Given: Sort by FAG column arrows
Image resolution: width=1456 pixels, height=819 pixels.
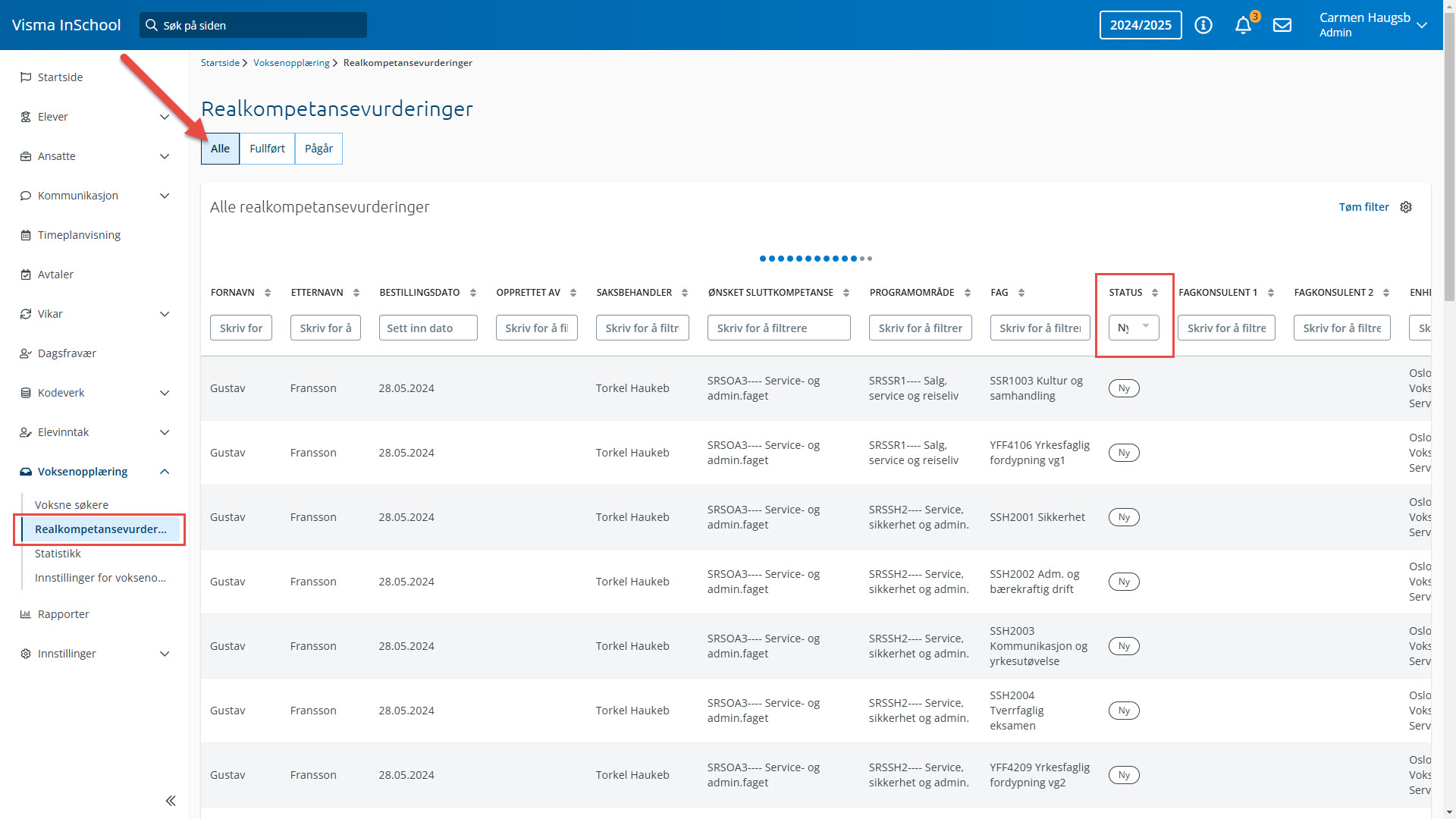Looking at the screenshot, I should coord(1021,293).
